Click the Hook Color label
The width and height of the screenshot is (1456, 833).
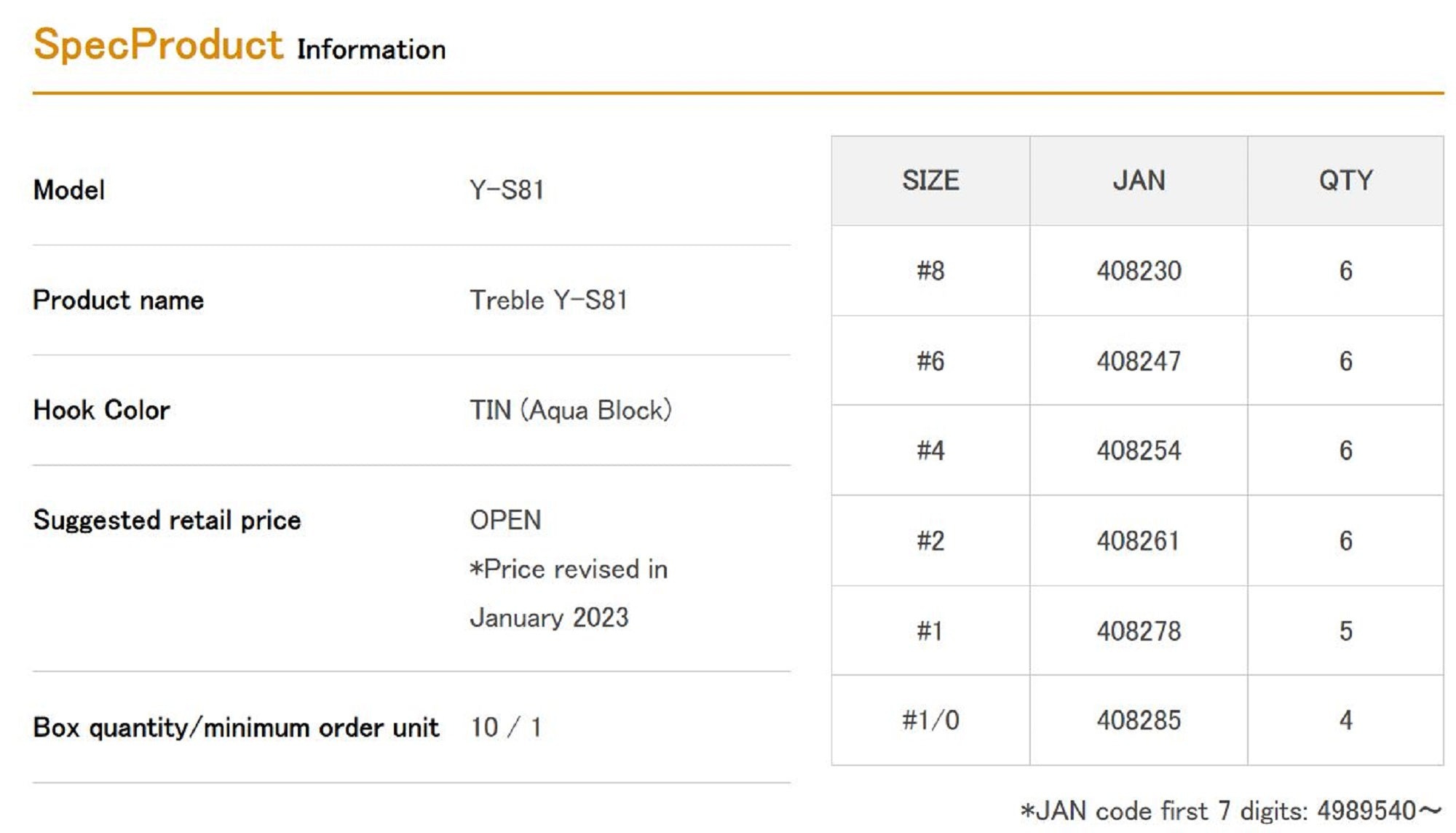101,410
